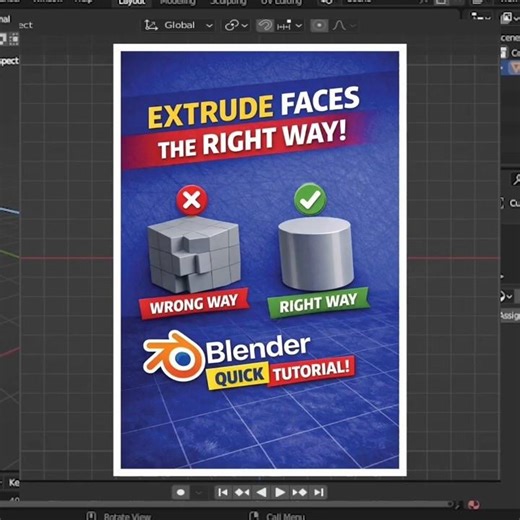The width and height of the screenshot is (520, 520).
Task: Toggle the auto keying record button
Action: (x=181, y=492)
